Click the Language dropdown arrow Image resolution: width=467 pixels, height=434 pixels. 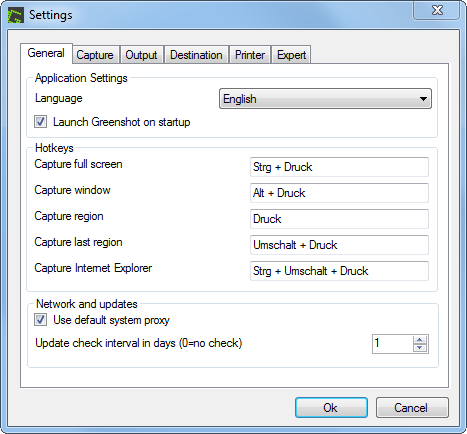(423, 99)
